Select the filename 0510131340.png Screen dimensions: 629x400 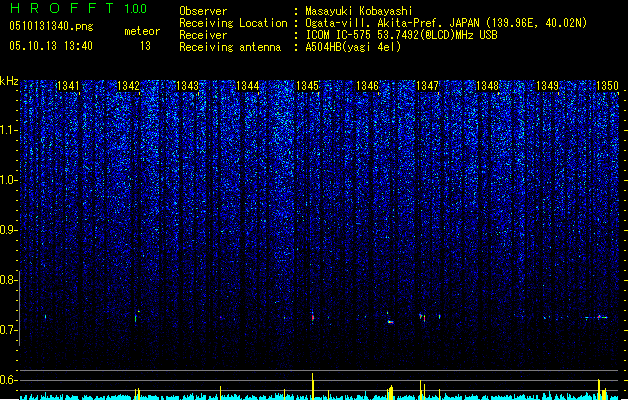[51, 26]
